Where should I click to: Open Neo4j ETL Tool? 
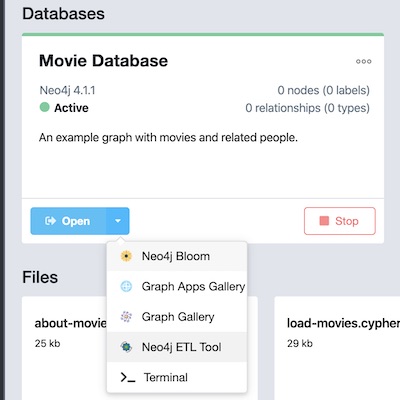coord(177,347)
